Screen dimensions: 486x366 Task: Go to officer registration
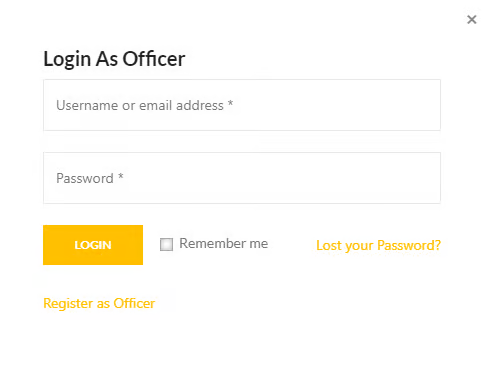pos(99,304)
